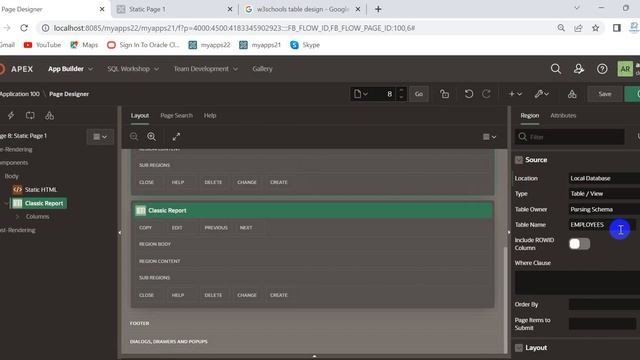Click the Classic Report icon in the layout header
This screenshot has width=640, height=360.
pos(140,210)
